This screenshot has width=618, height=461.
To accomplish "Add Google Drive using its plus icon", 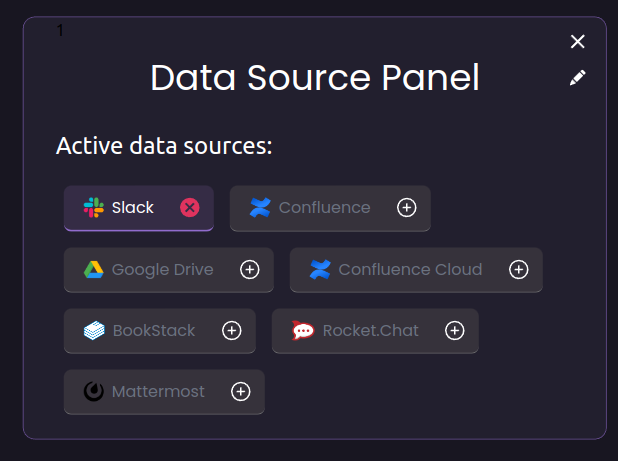I will [249, 270].
